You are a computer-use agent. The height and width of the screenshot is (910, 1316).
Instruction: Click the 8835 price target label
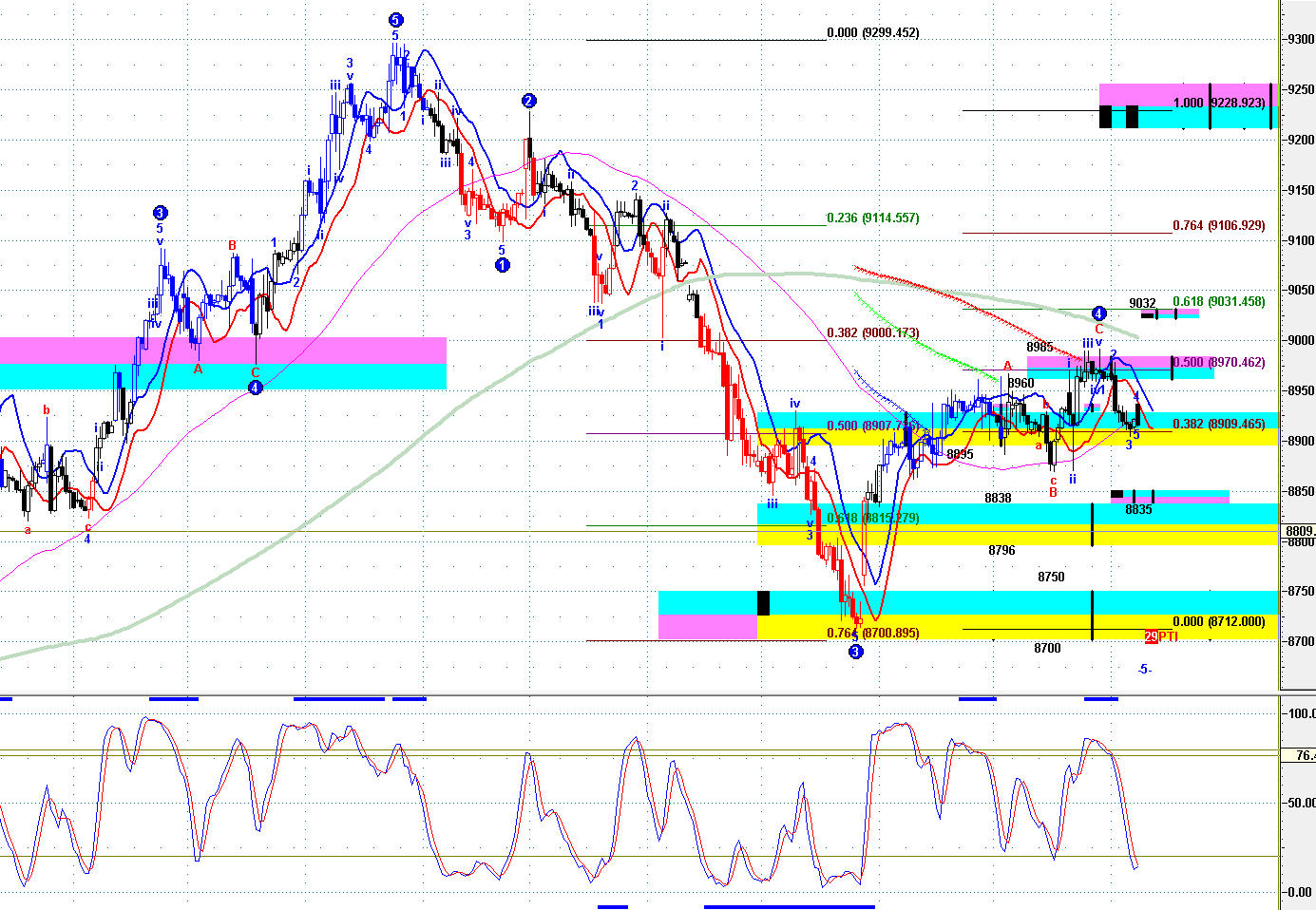tap(1138, 510)
